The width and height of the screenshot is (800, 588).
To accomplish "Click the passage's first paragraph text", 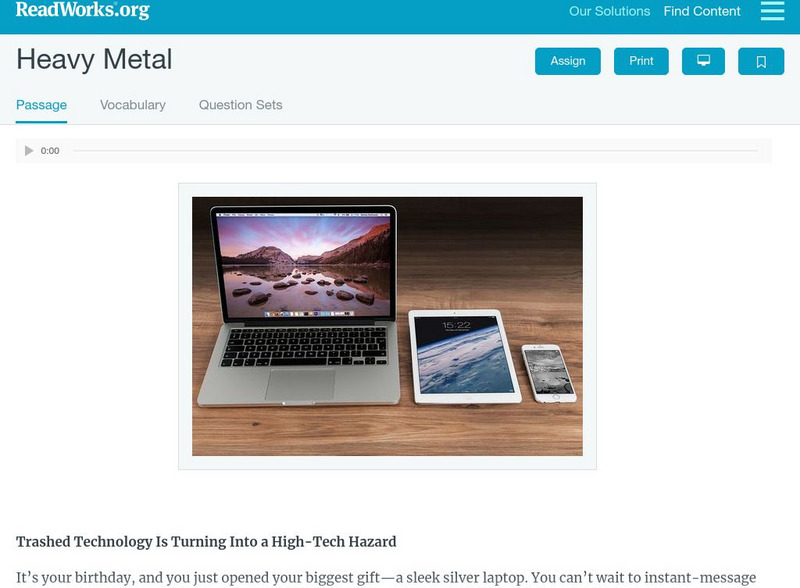I will [386, 578].
